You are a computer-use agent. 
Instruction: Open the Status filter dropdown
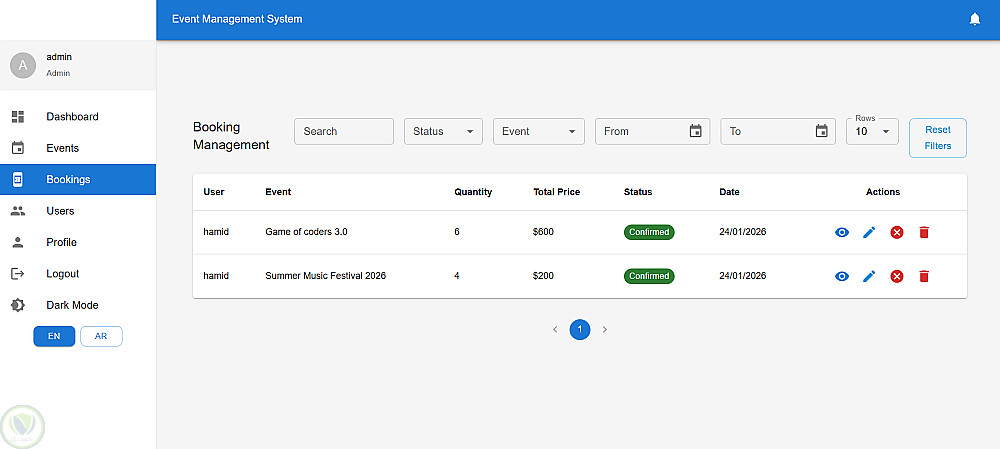point(443,131)
